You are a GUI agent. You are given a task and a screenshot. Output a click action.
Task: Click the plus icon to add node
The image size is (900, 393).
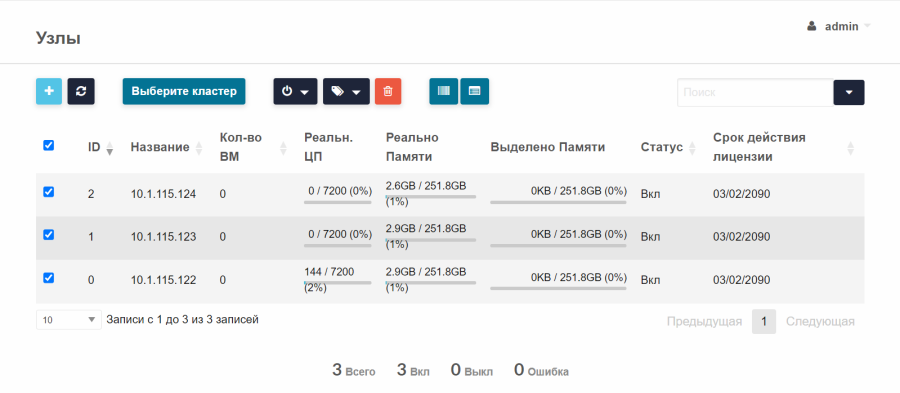point(49,91)
